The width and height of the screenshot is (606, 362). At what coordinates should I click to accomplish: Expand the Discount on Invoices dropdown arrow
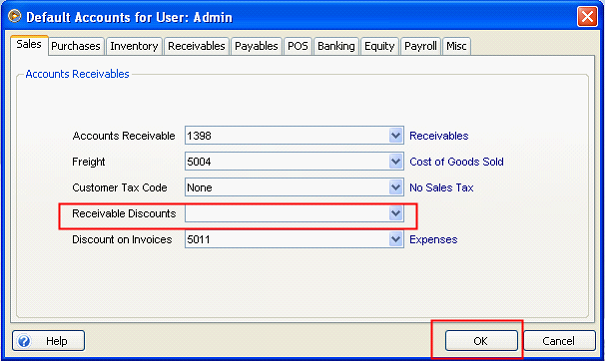coord(395,239)
